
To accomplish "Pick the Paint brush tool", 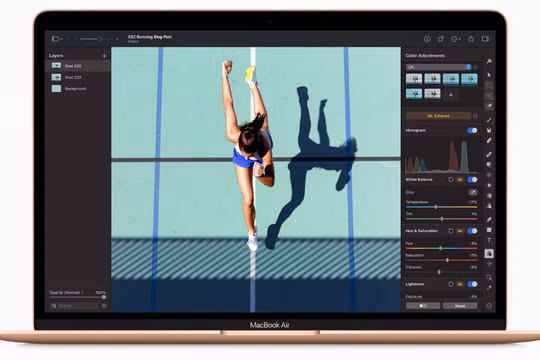I will pyautogui.click(x=489, y=120).
